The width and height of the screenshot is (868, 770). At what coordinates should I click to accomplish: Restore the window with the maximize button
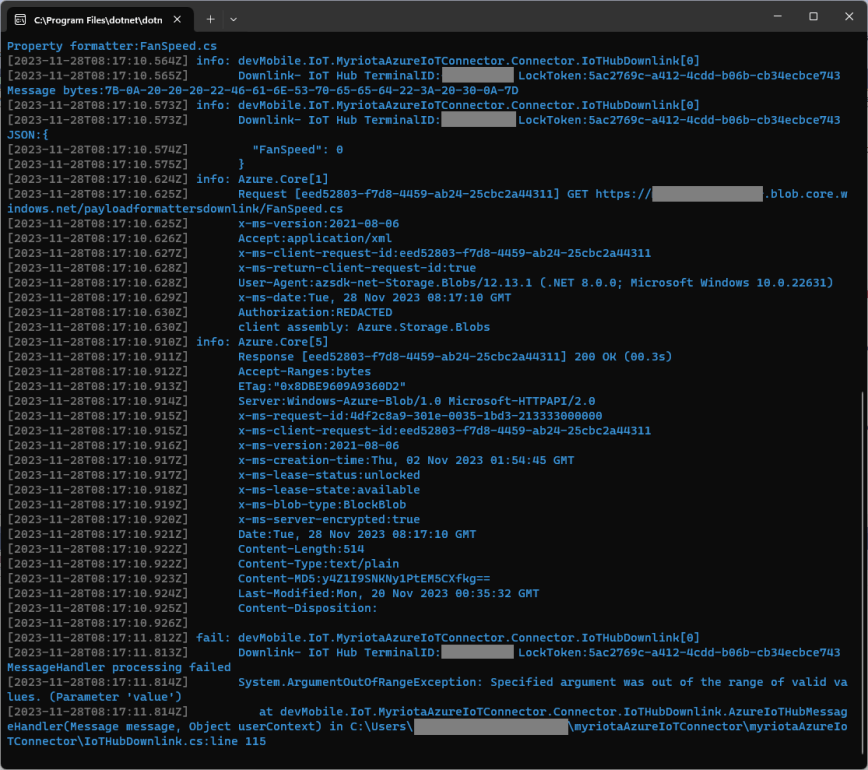(814, 16)
